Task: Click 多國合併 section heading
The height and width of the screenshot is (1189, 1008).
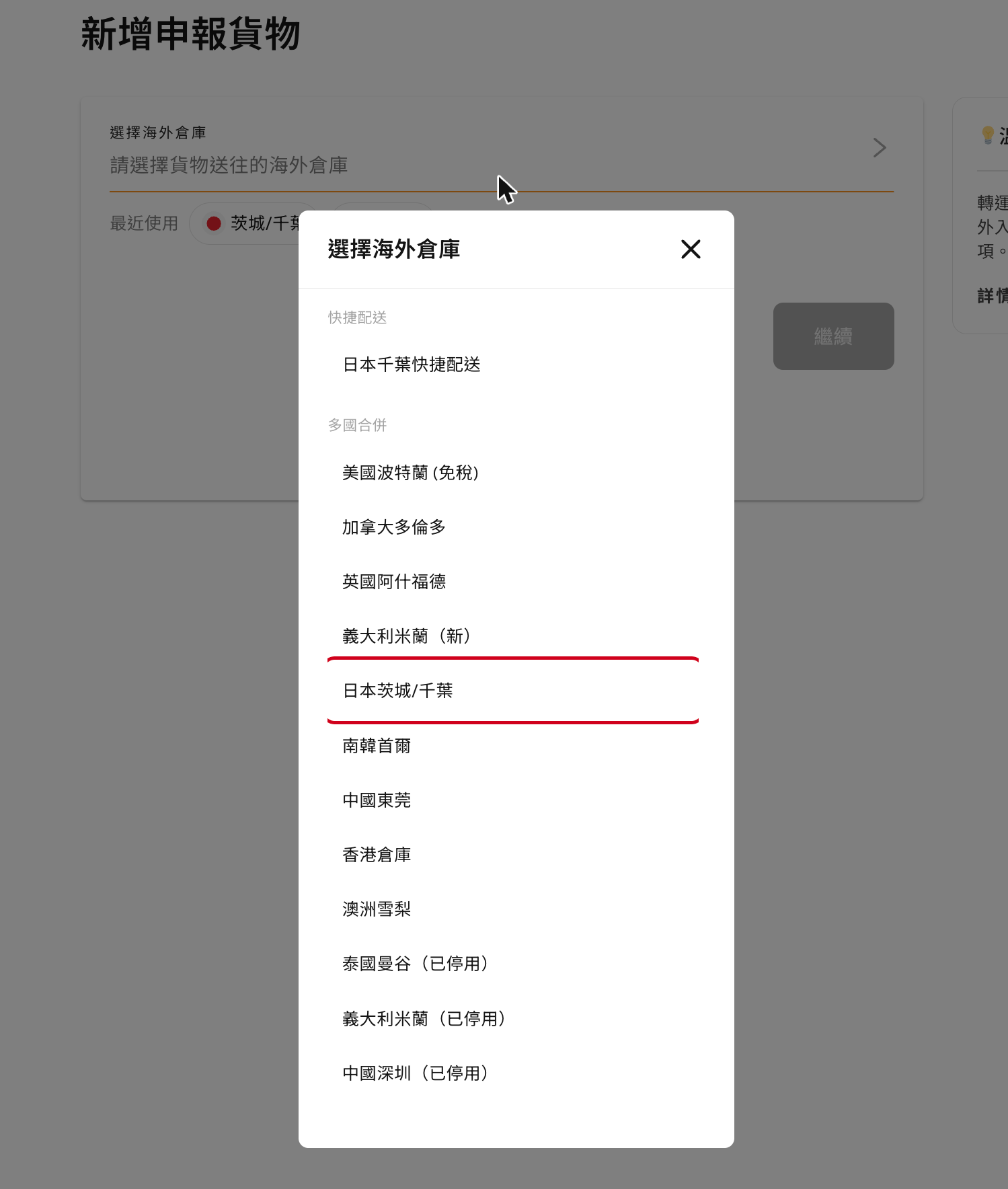Action: (x=357, y=425)
